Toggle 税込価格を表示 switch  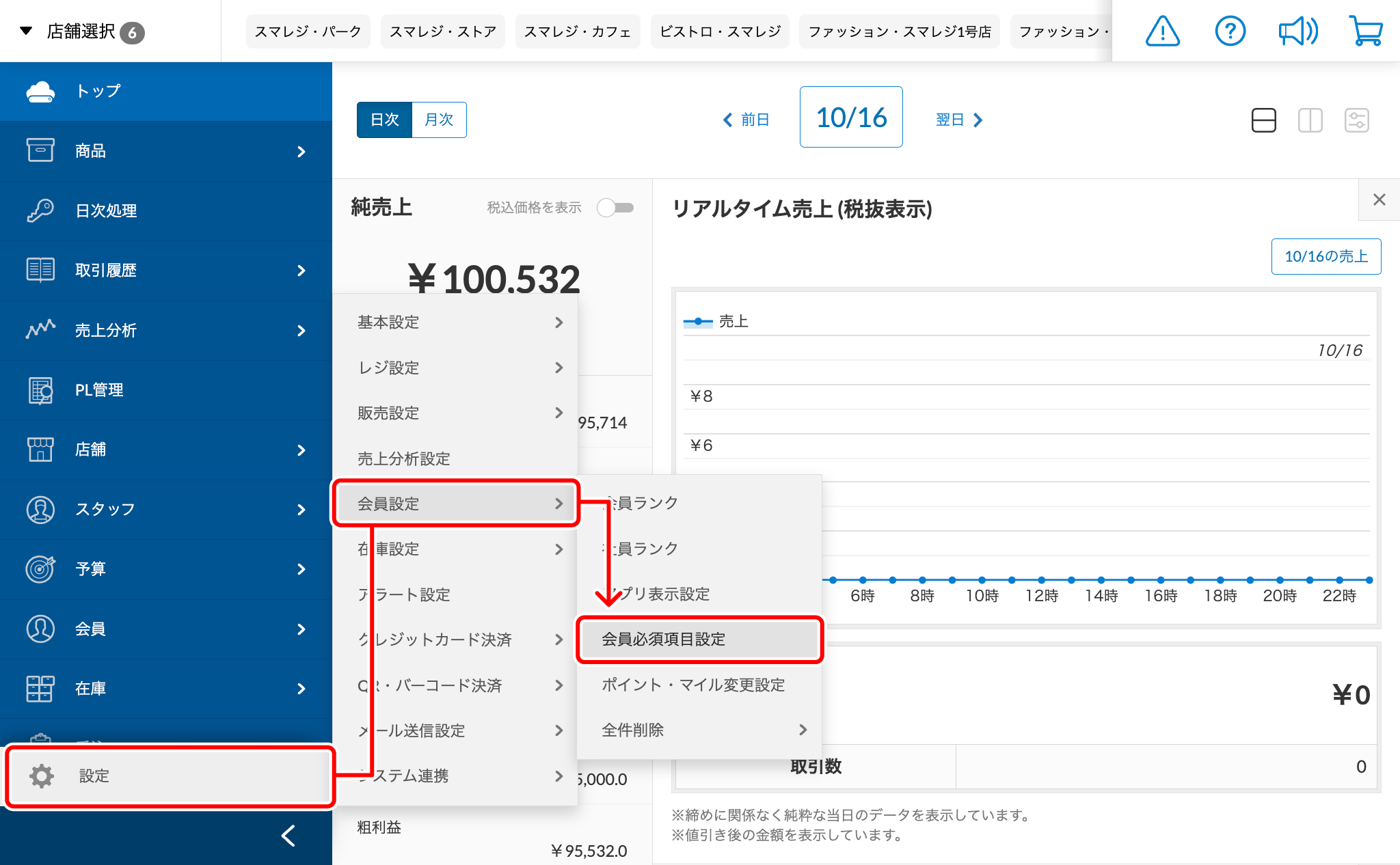click(x=615, y=208)
